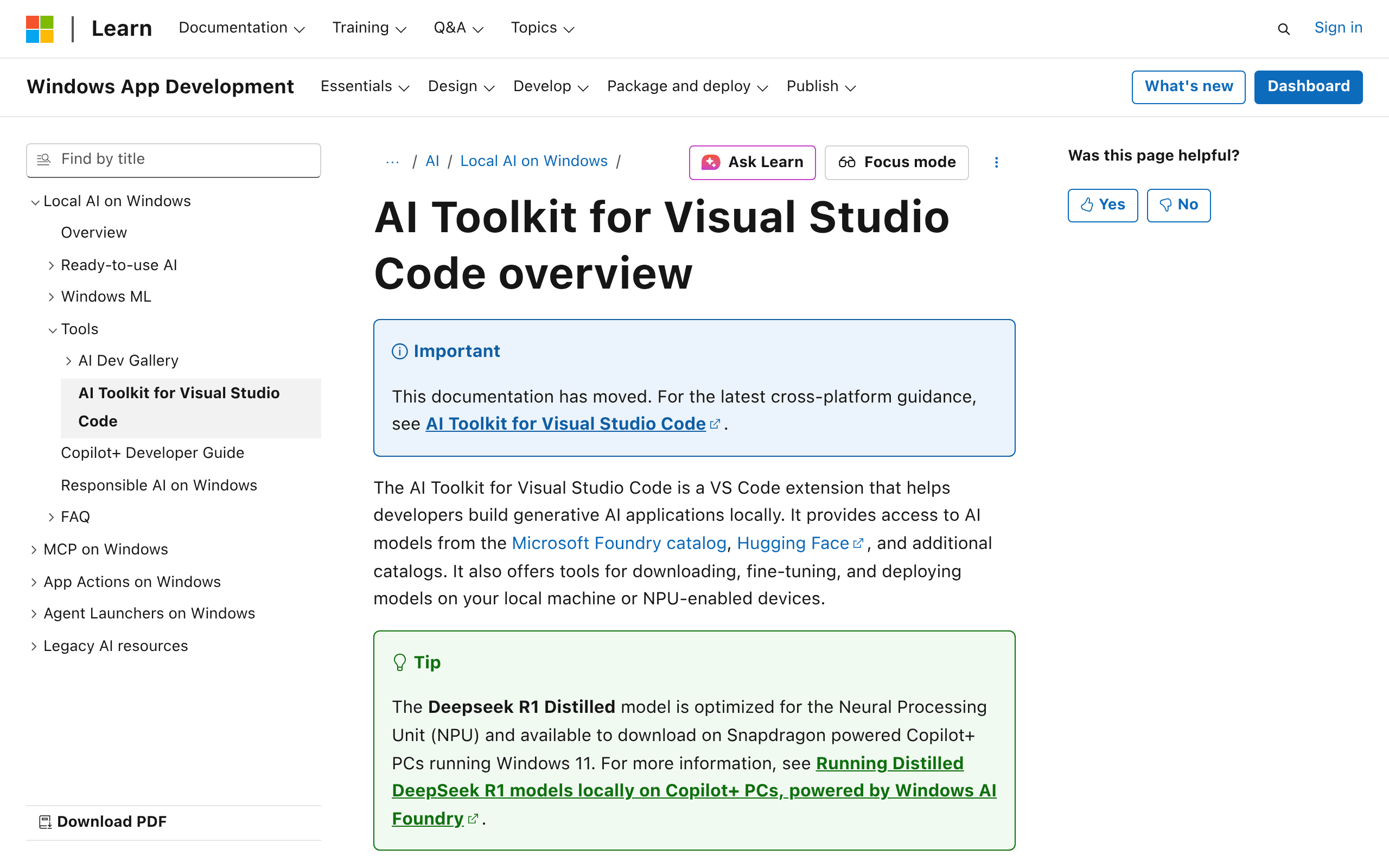Expand the Publish menu

coord(821,87)
